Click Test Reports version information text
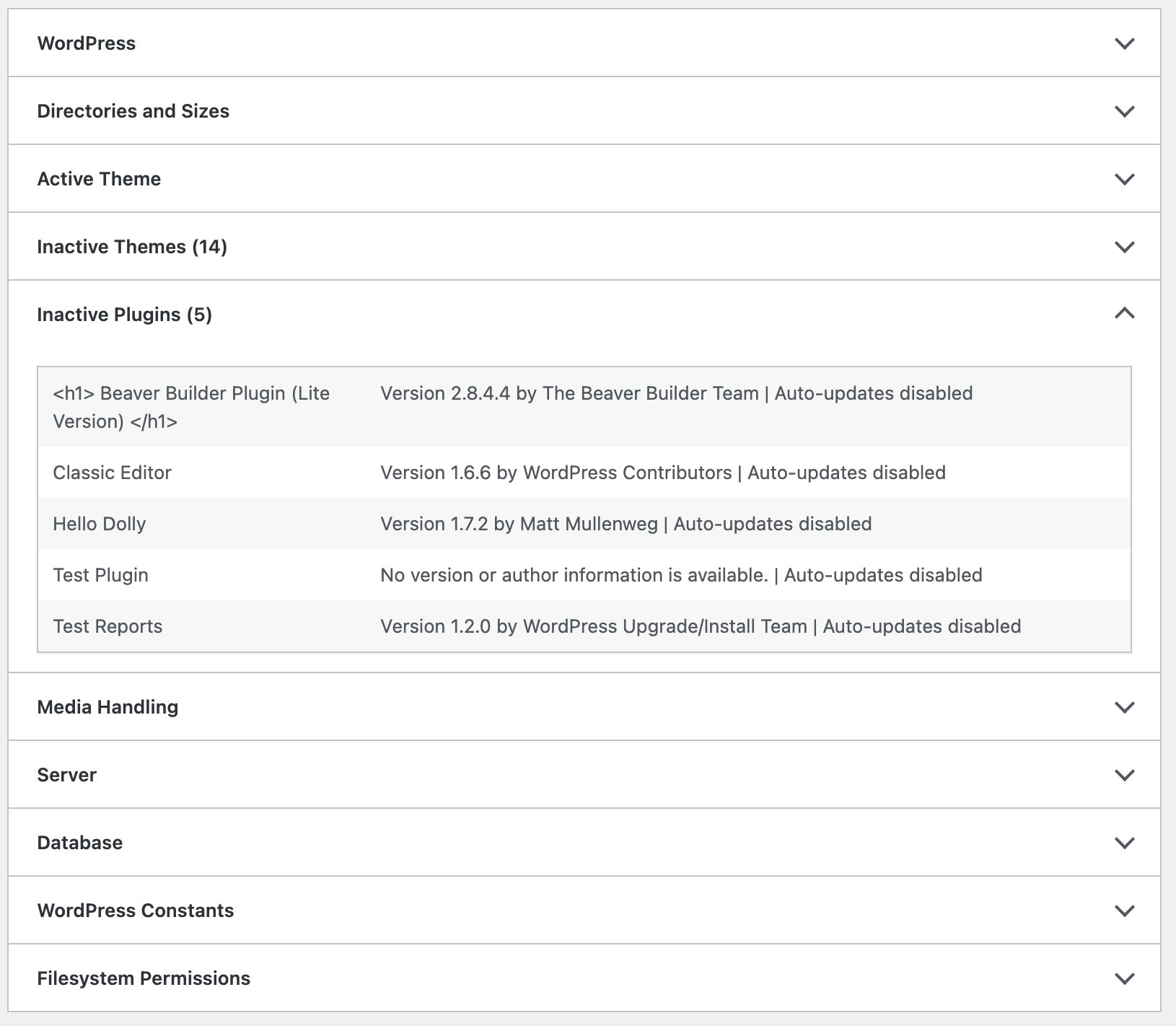The height and width of the screenshot is (1026, 1176). tap(700, 626)
